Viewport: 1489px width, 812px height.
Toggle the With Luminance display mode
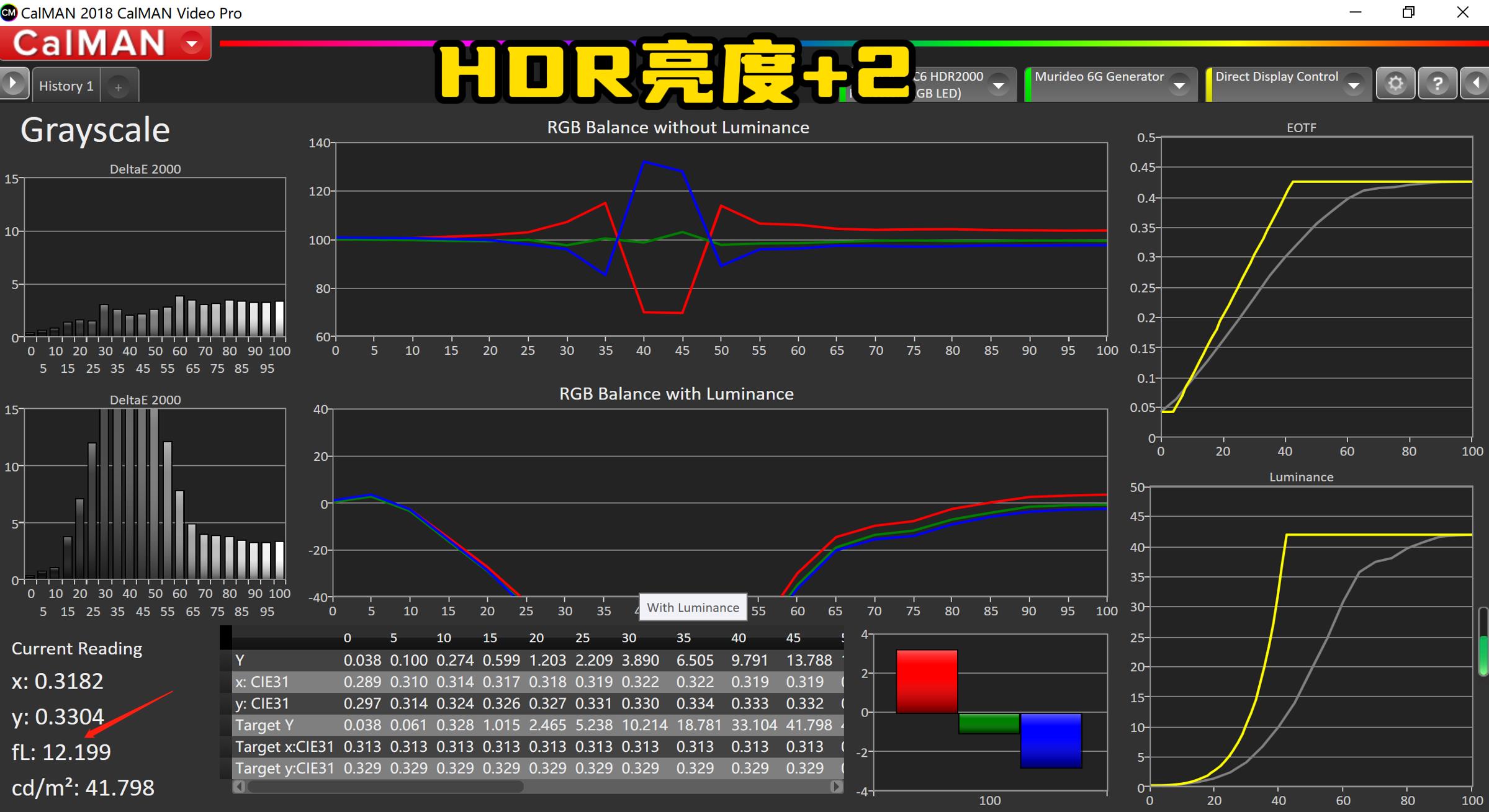692,607
